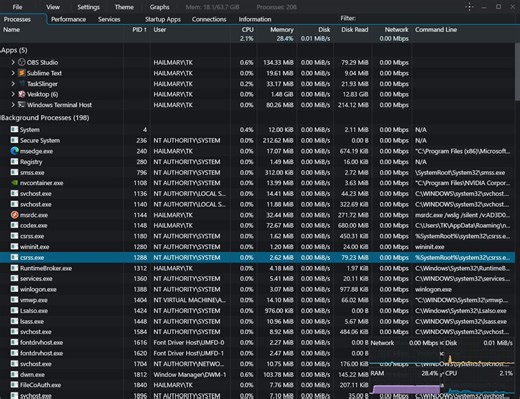520x399 pixels.
Task: Click the RuntimeBroker.exe process icon
Action: 14,268
